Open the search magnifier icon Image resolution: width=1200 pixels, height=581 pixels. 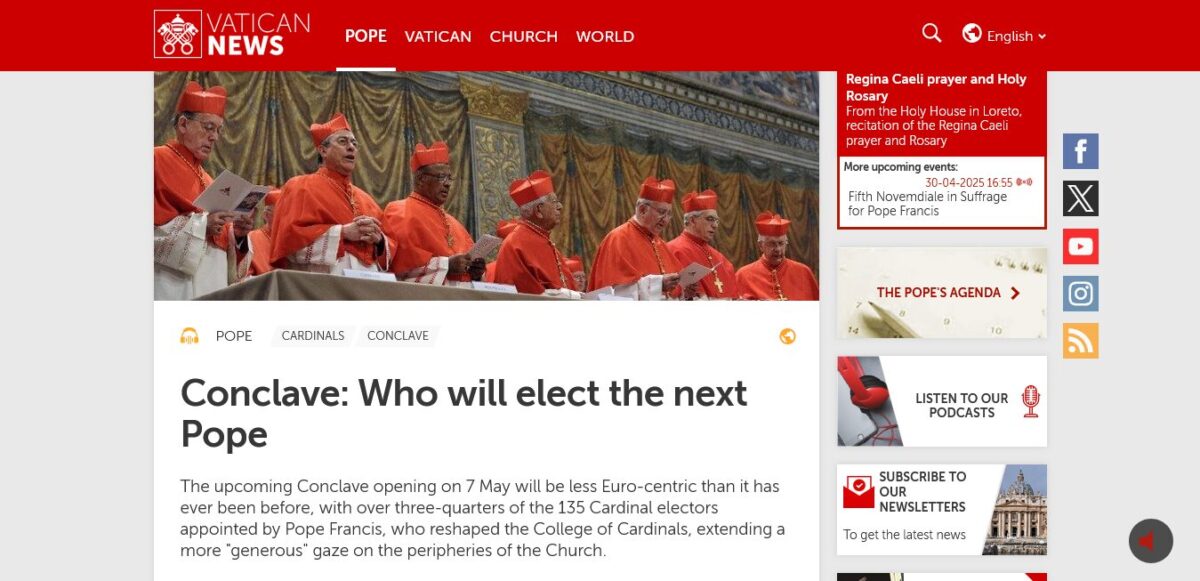pos(931,34)
